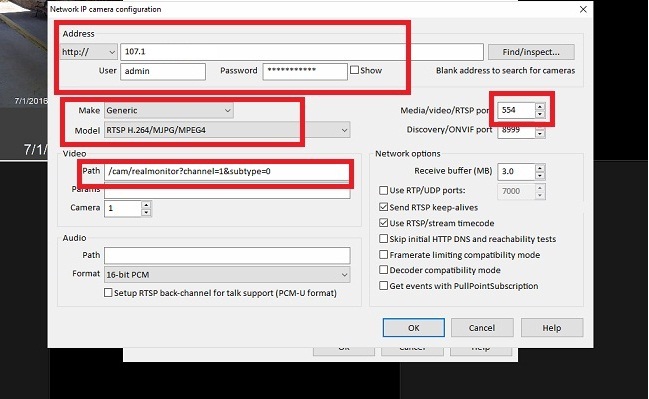Open the http:// protocol dropdown

[x=89, y=52]
